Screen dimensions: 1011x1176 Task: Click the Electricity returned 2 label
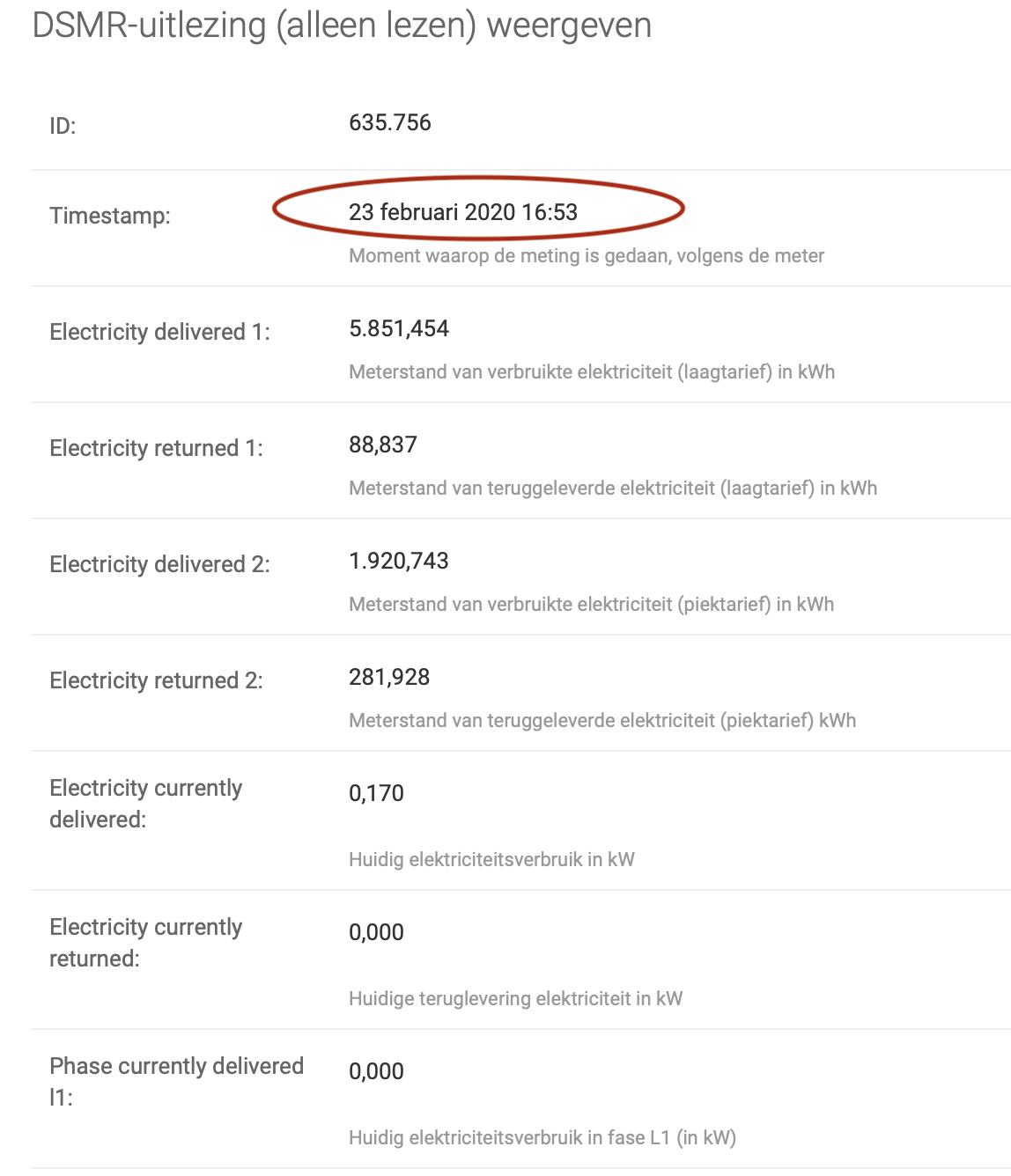(156, 680)
